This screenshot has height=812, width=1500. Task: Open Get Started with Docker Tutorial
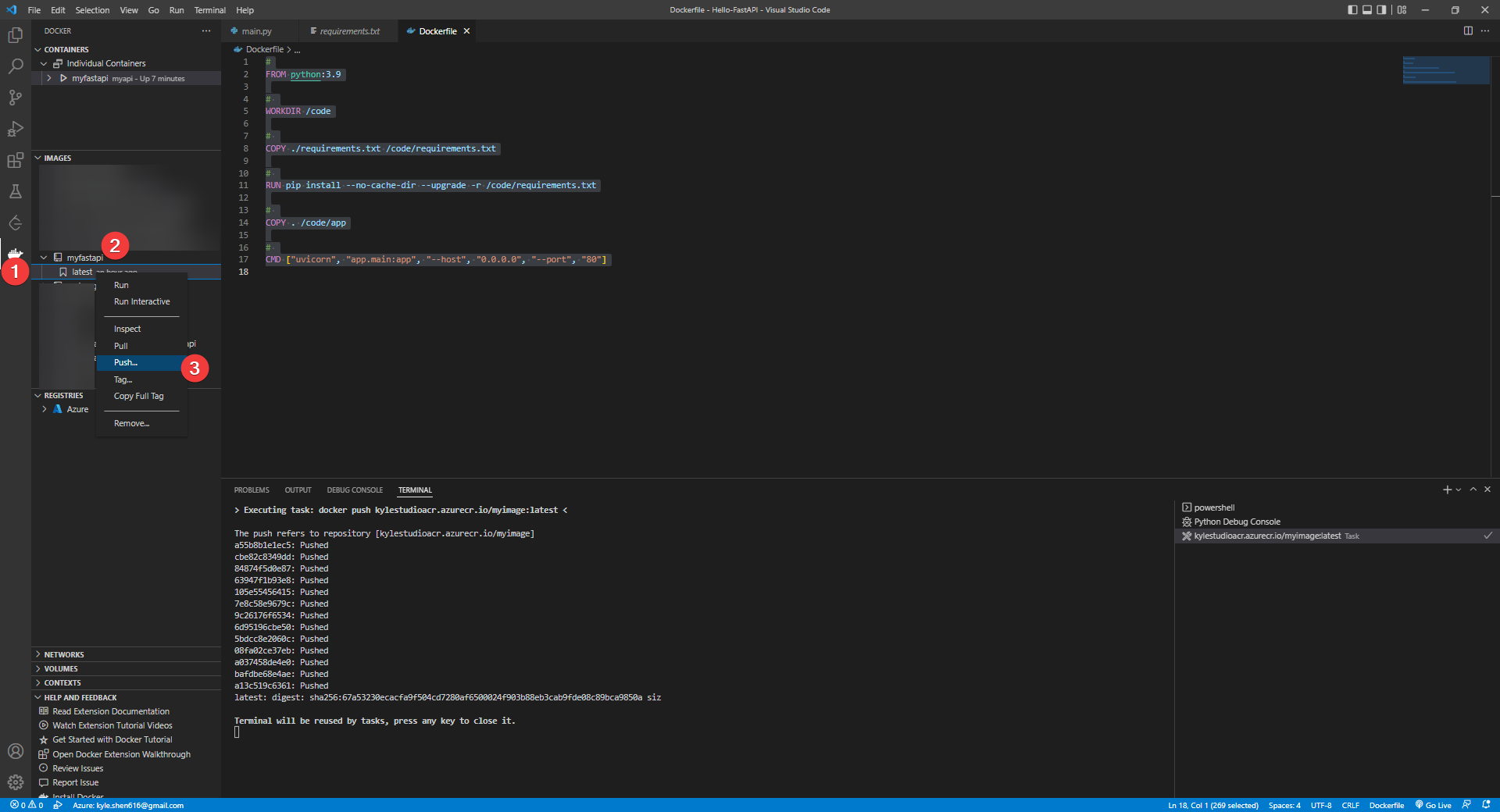tap(112, 739)
